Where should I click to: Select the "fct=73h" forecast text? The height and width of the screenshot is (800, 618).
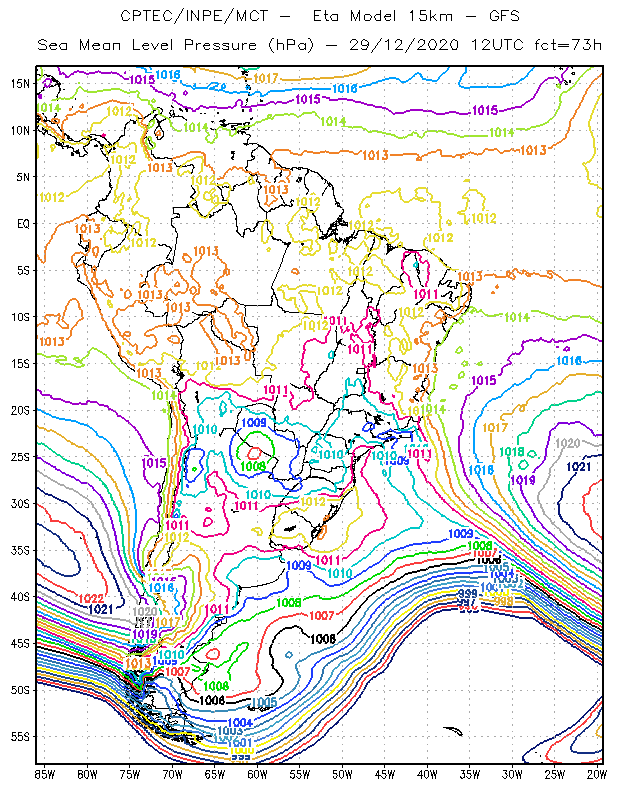pyautogui.click(x=568, y=45)
